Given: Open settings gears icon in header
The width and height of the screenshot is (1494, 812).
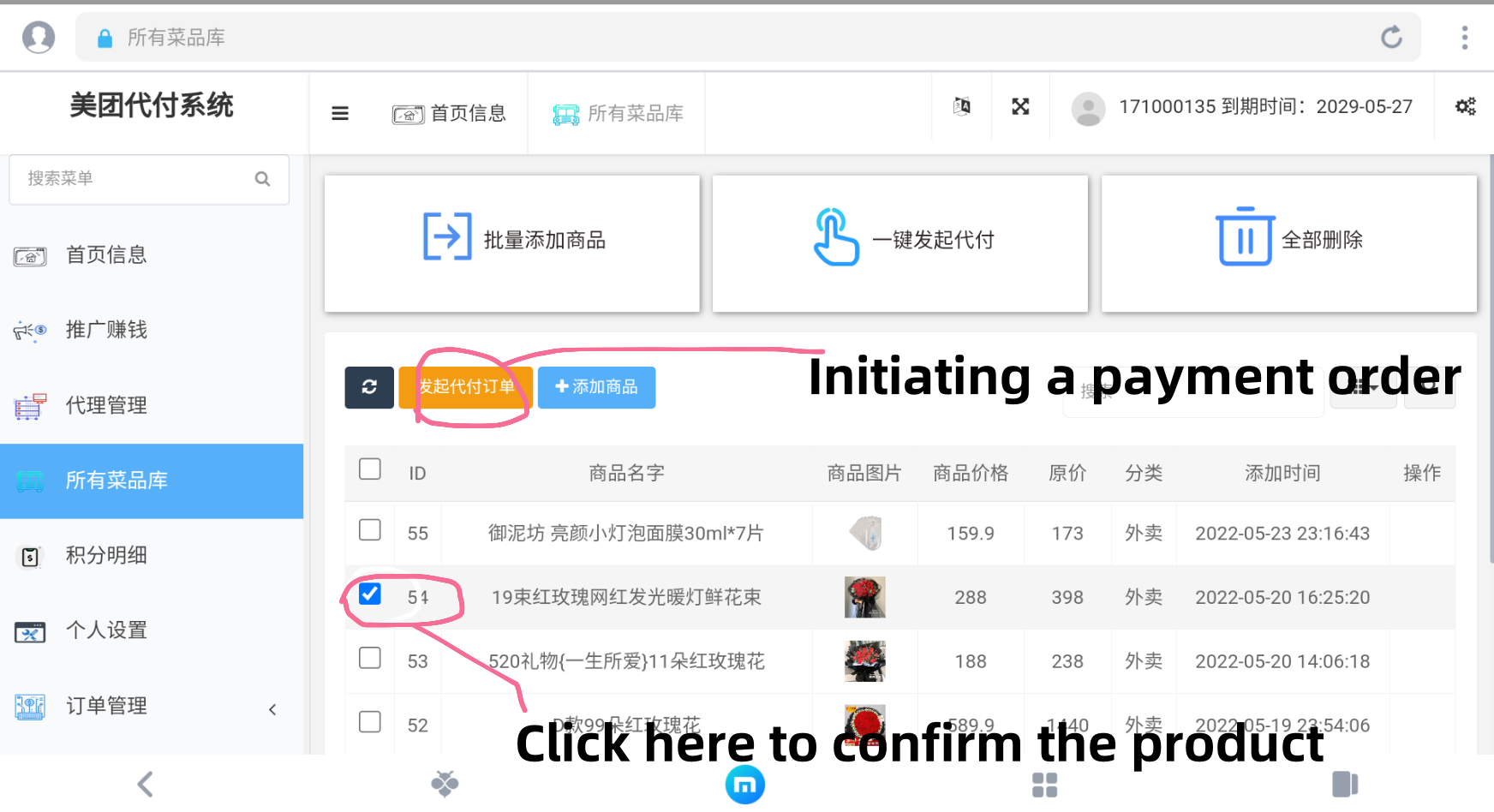Looking at the screenshot, I should [x=1466, y=106].
